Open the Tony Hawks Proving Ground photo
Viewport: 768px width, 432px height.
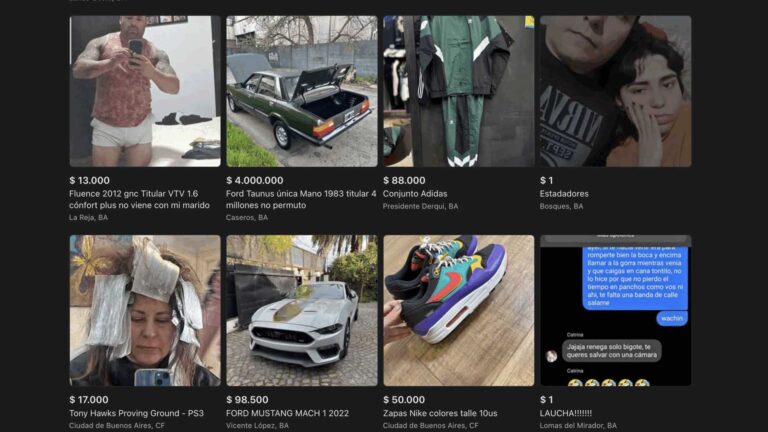point(145,311)
